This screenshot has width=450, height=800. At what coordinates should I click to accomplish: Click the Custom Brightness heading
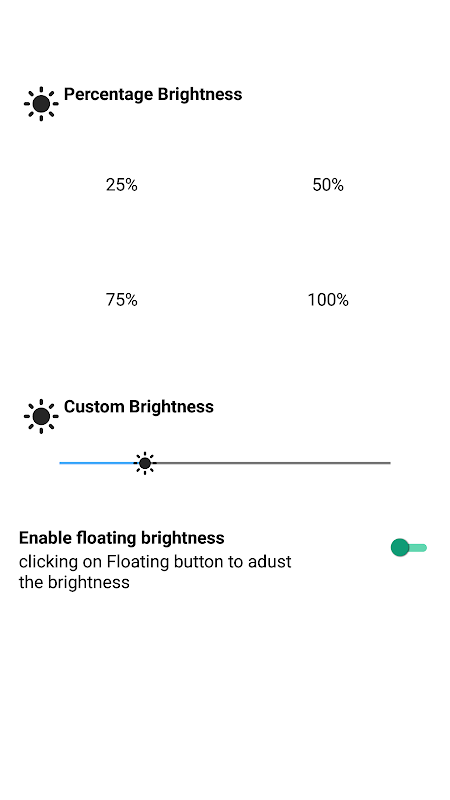[139, 407]
